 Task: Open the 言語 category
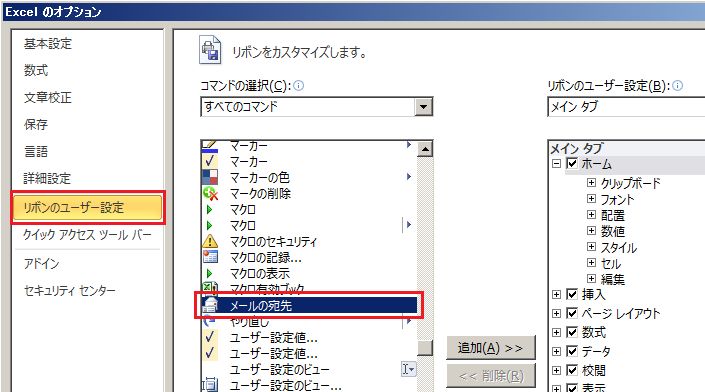pyautogui.click(x=36, y=151)
